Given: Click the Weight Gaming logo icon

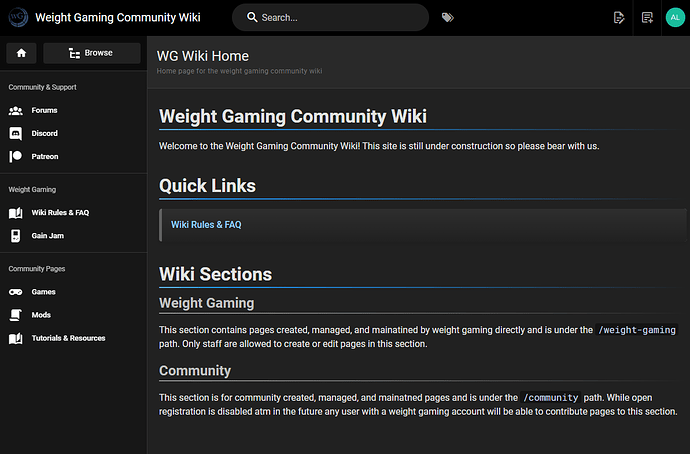Looking at the screenshot, I should pyautogui.click(x=18, y=18).
